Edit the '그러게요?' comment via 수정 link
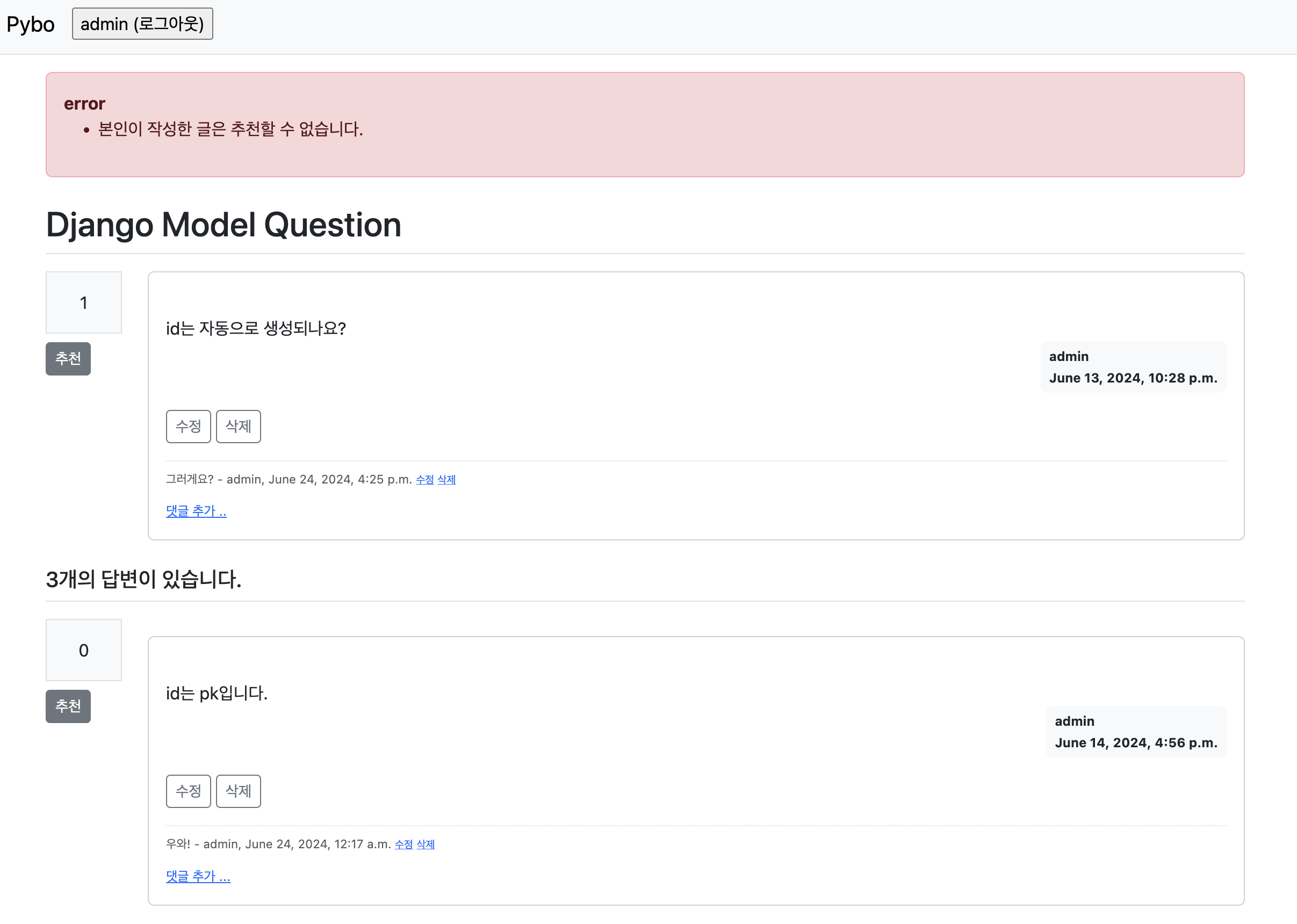1297x924 pixels. tap(424, 480)
